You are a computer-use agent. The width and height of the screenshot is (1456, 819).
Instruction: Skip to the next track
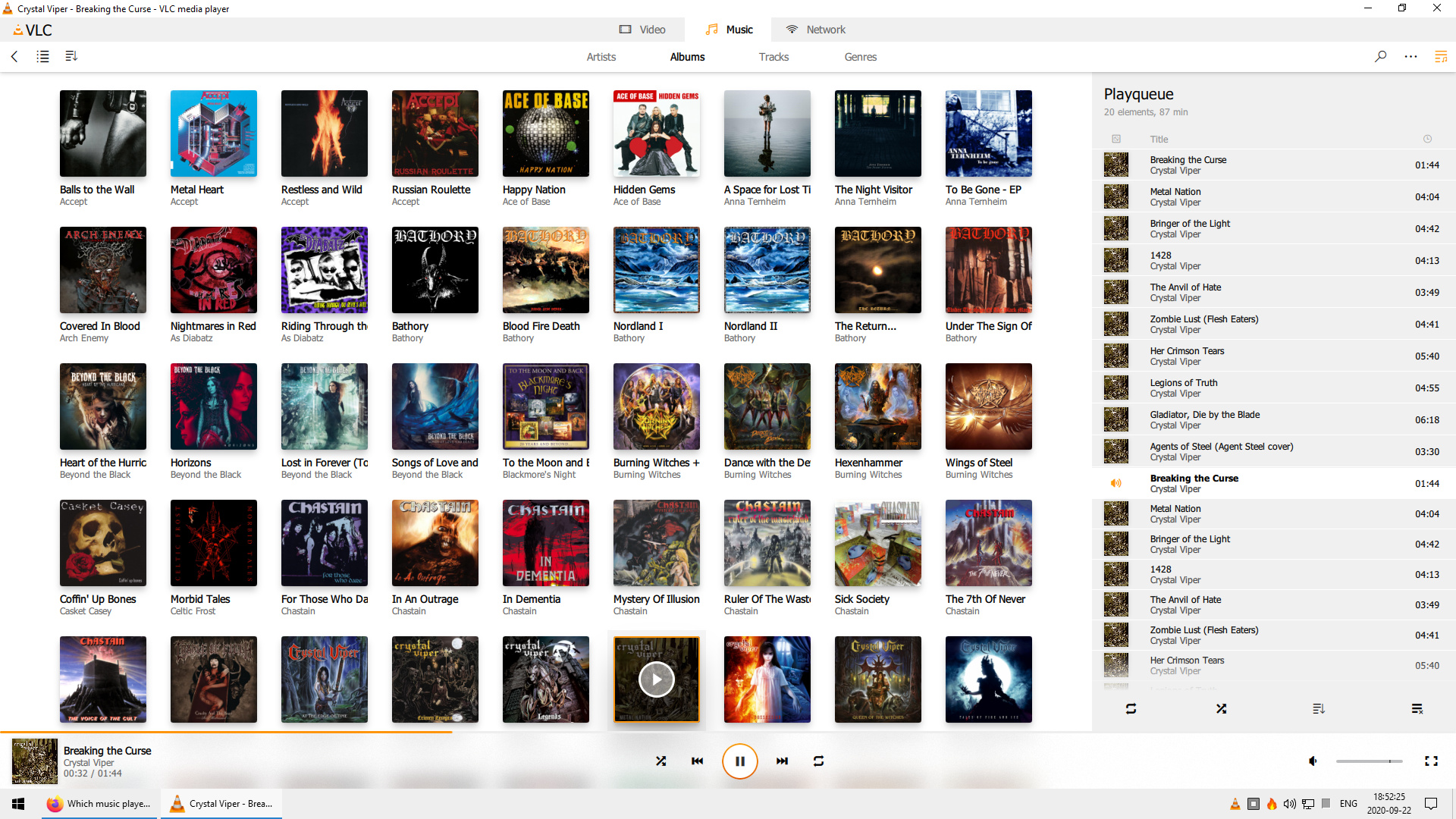782,761
